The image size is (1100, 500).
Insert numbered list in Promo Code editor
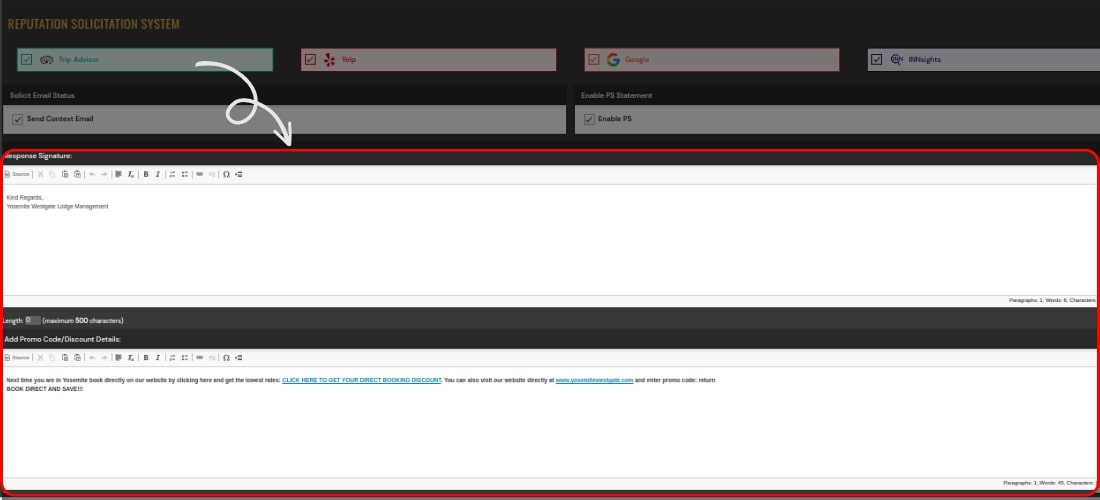(x=173, y=358)
